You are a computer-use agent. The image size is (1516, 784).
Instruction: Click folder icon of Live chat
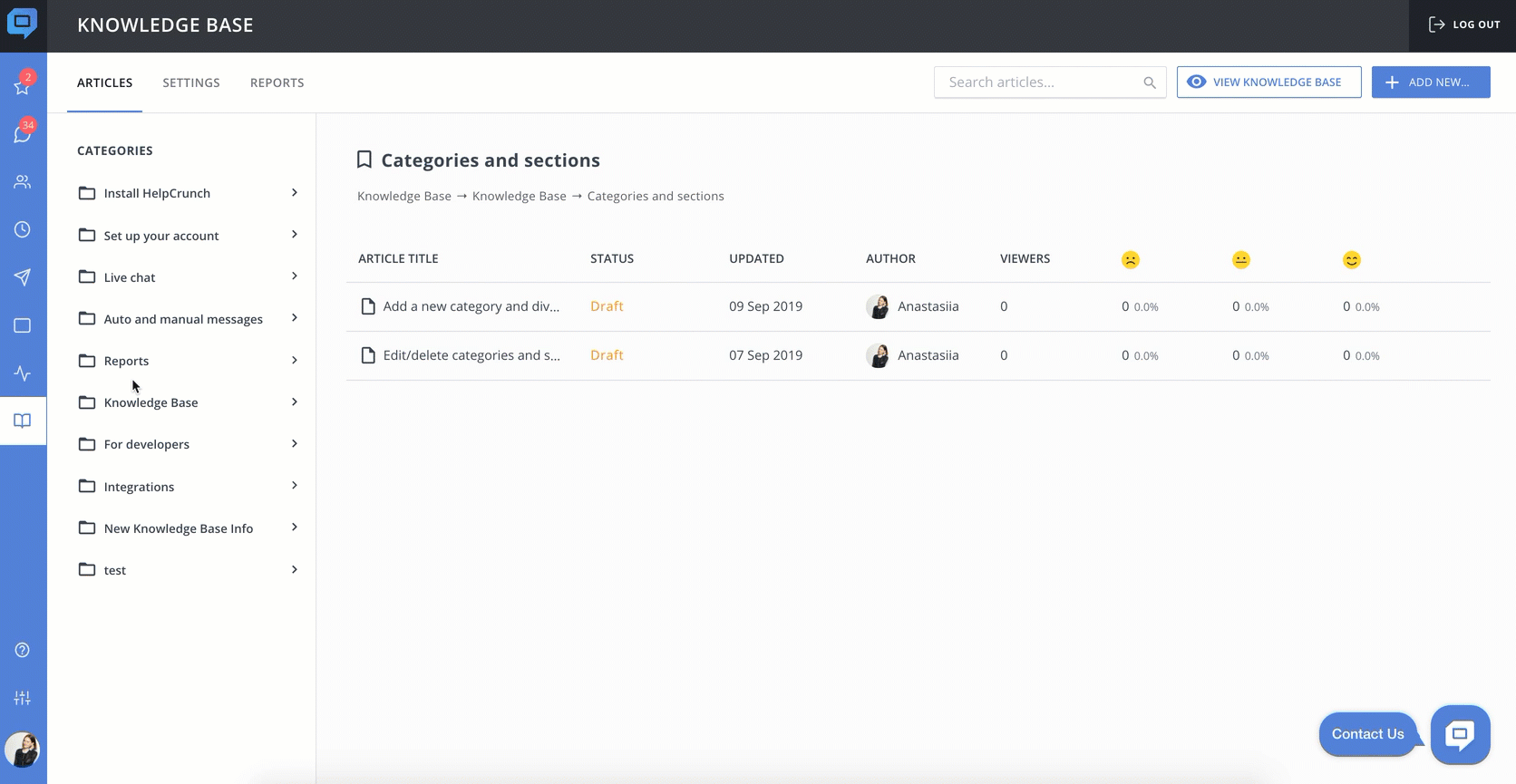click(87, 276)
